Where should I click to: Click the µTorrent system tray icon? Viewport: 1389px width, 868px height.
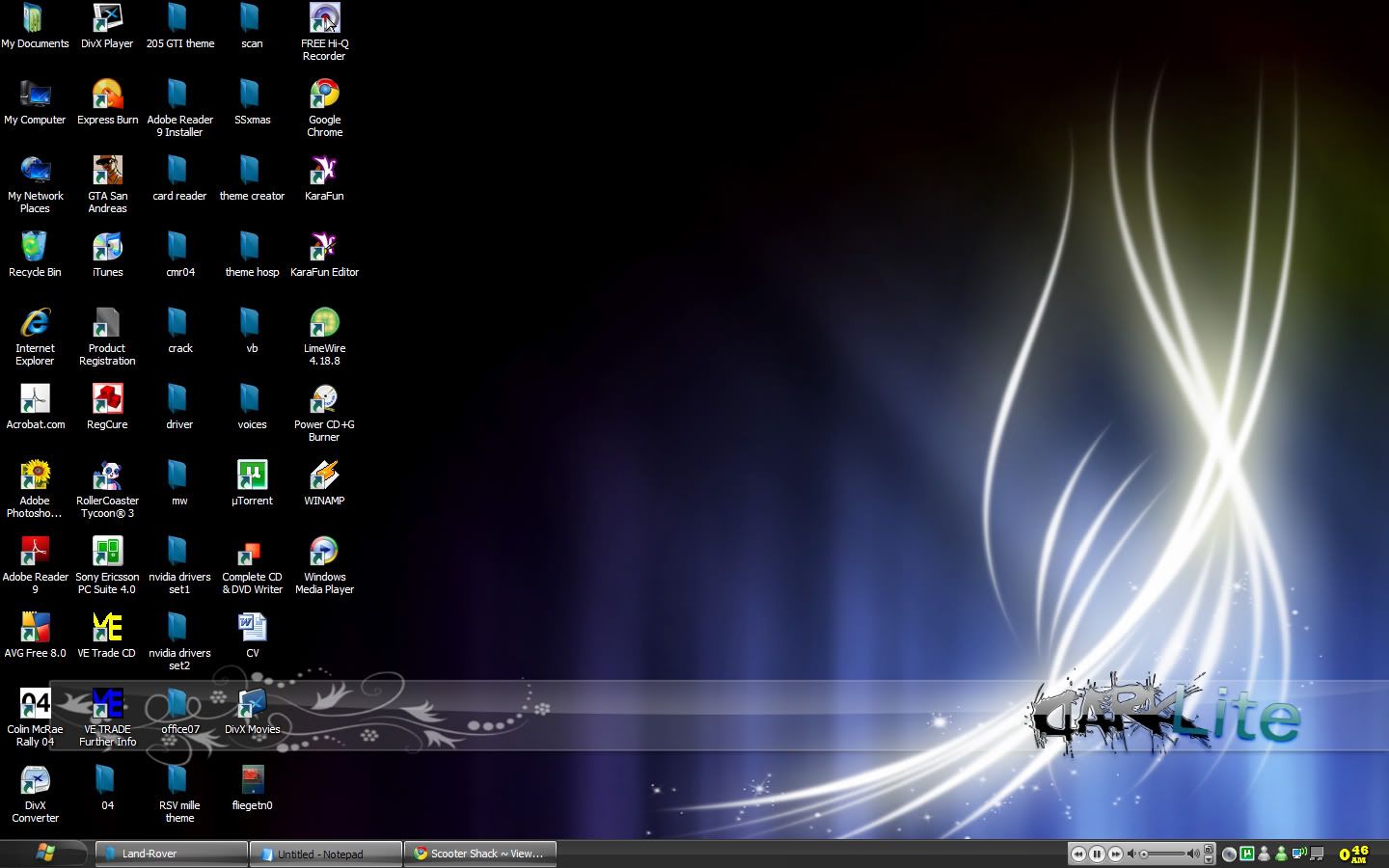tap(1246, 854)
